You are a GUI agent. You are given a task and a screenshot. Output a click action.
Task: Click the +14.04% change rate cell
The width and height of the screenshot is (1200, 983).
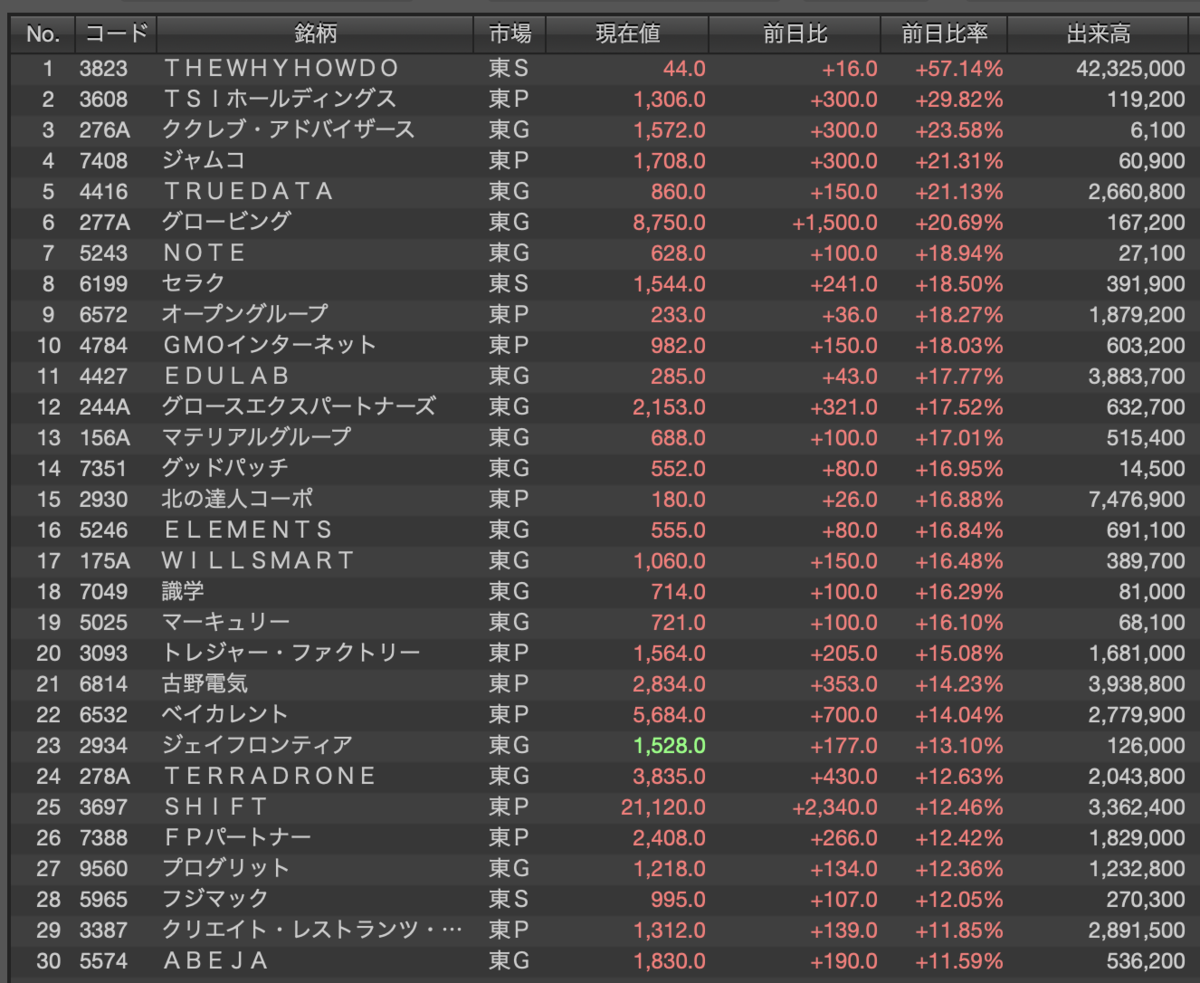pos(958,714)
